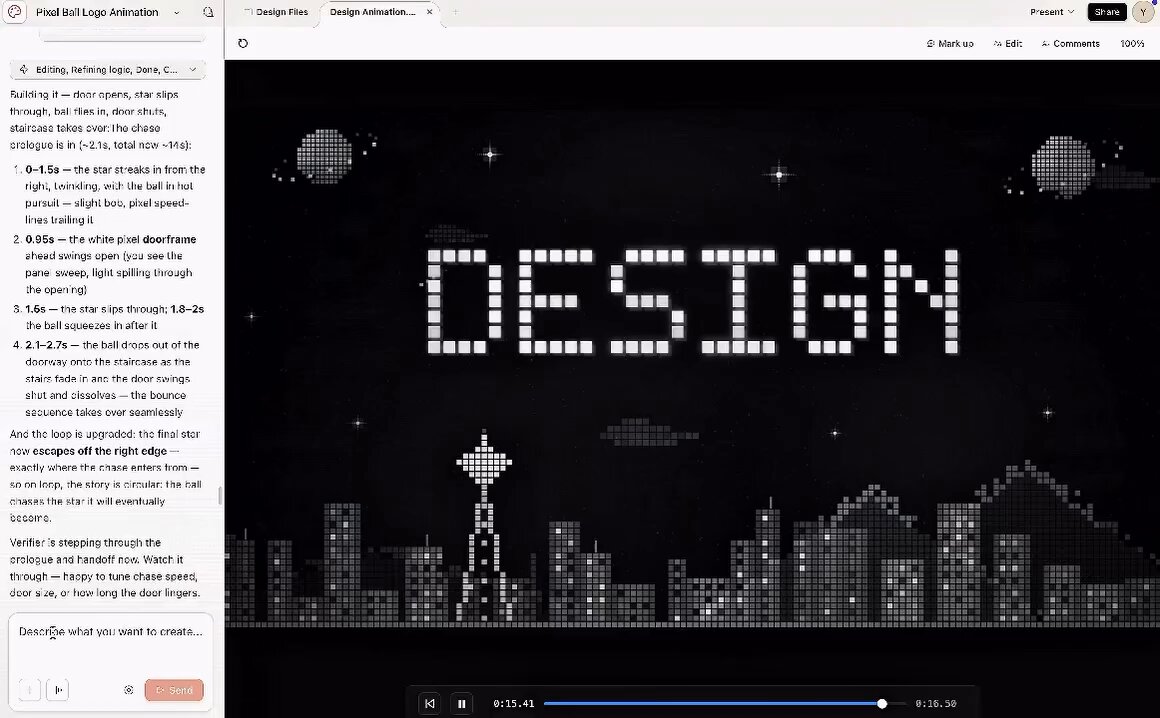
Task: Open user avatar Y menu
Action: tap(1144, 12)
